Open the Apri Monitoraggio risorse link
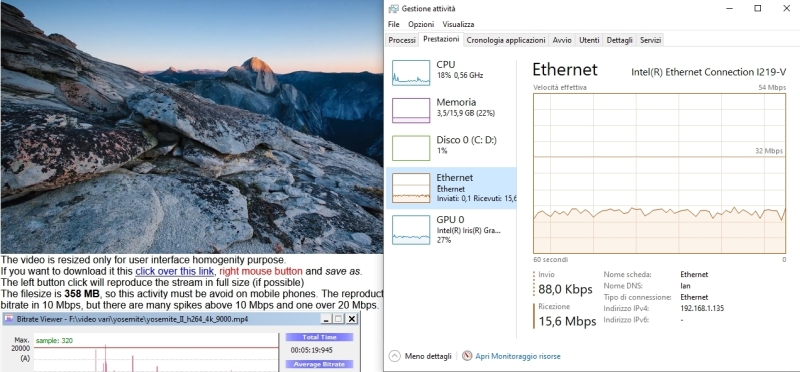800x372 pixels. [518, 356]
